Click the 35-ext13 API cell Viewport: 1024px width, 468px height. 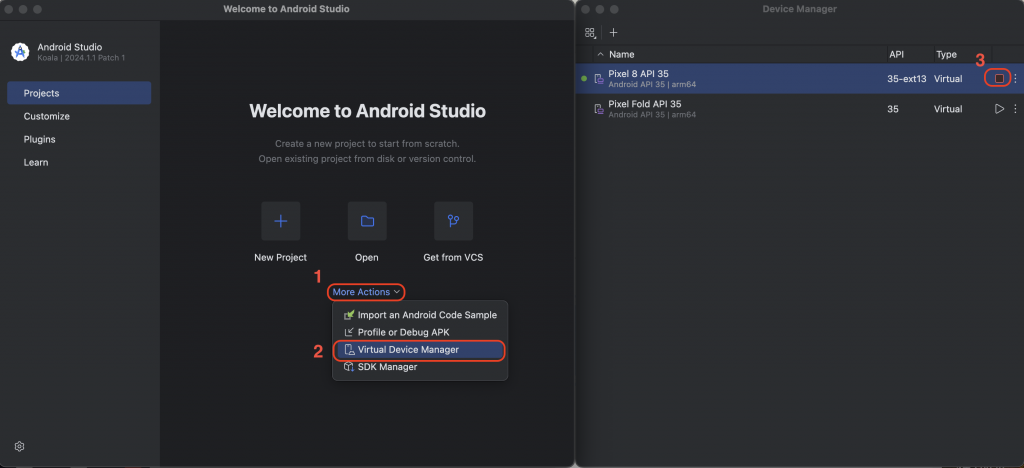906,79
